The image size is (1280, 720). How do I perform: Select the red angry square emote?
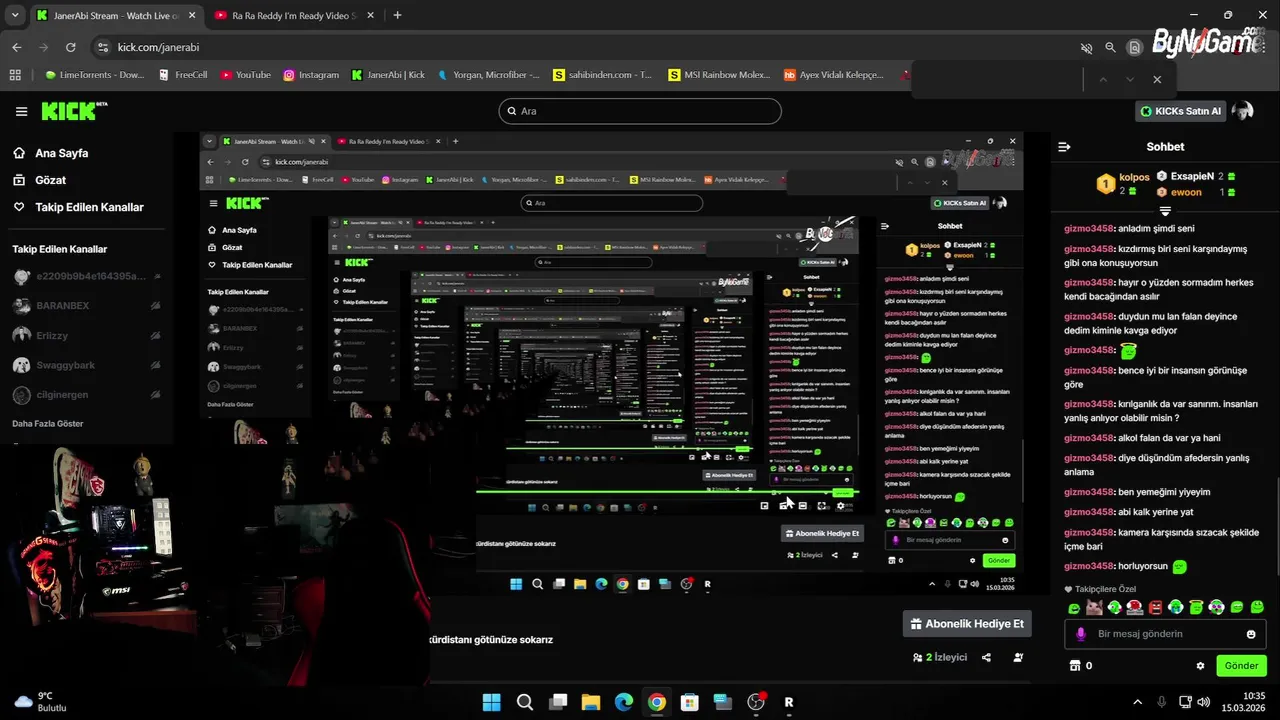(1156, 607)
